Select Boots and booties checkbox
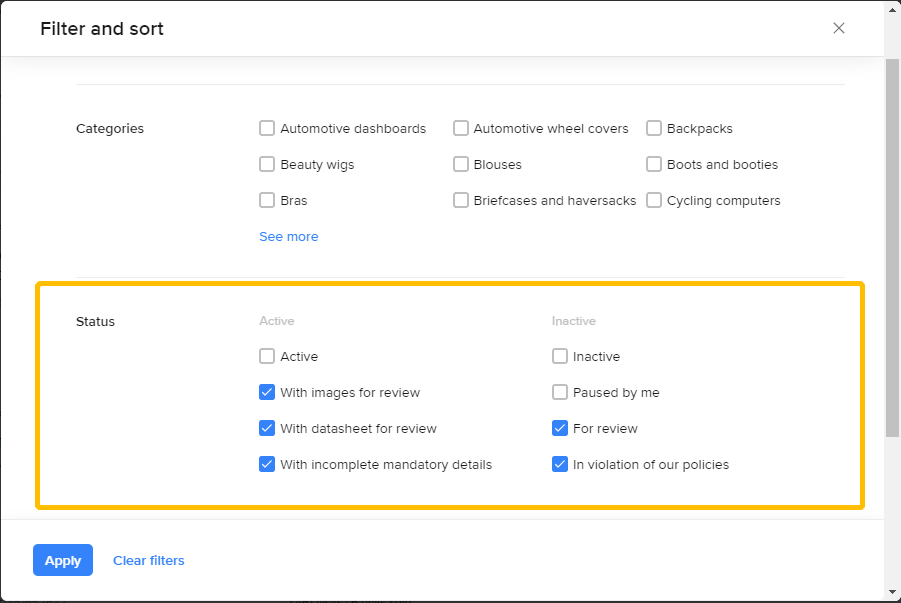 654,164
